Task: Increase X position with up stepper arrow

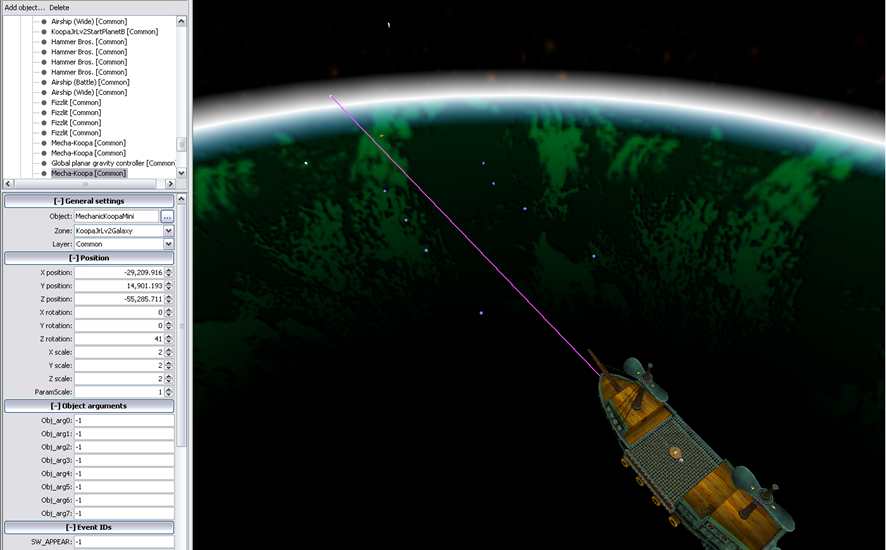Action: click(x=169, y=269)
